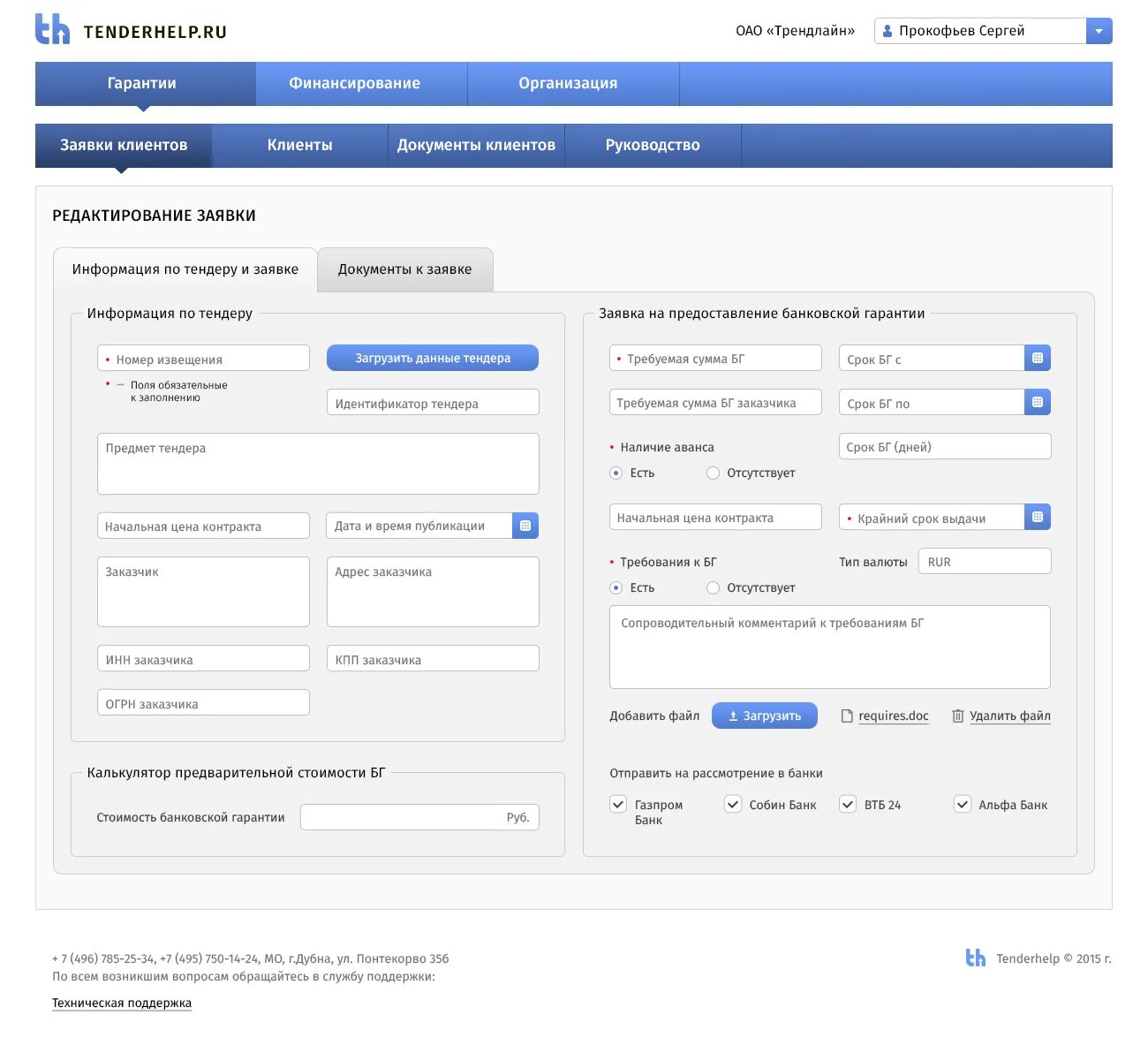The height and width of the screenshot is (1060, 1148).
Task: Toggle the ВТБ 24 checkbox
Action: [x=848, y=804]
